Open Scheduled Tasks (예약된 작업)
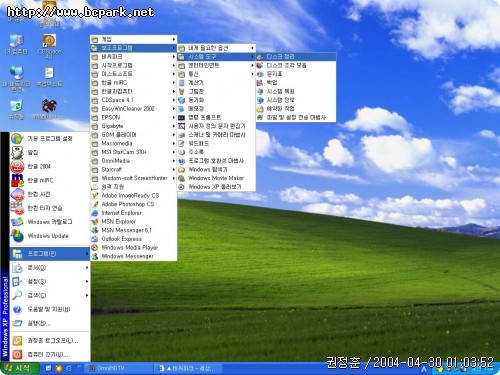500x375 pixels. pos(296,109)
